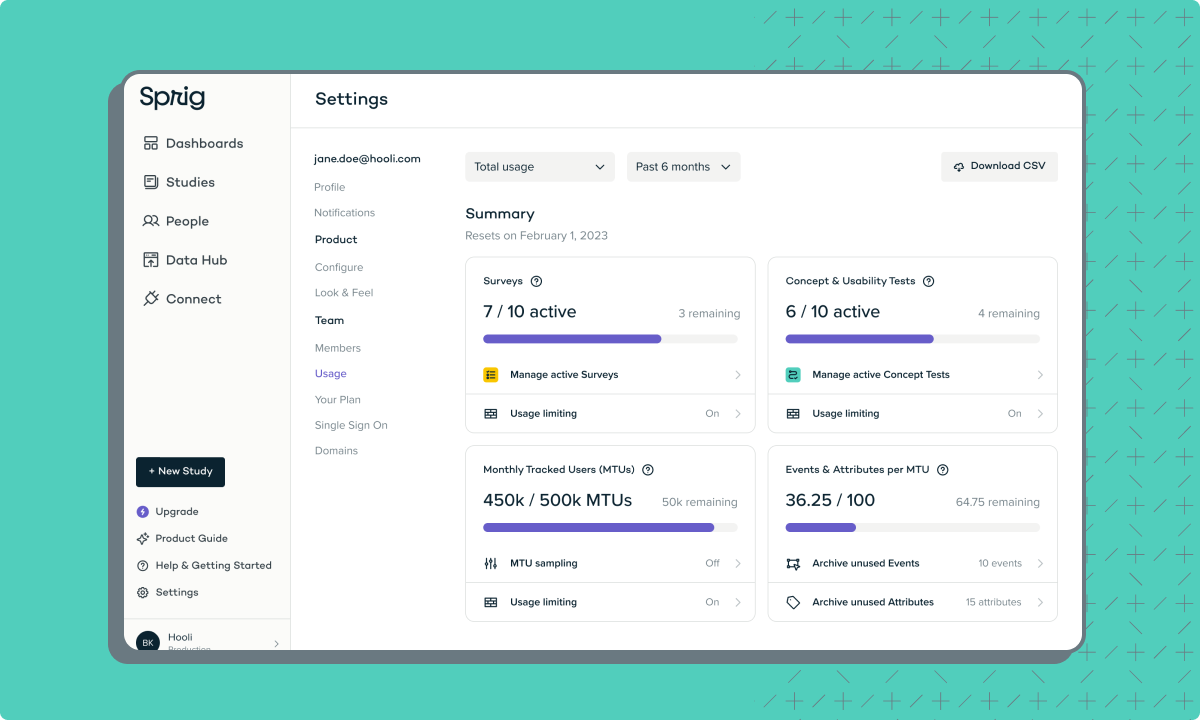This screenshot has height=720, width=1200.
Task: Toggle Usage limiting under Concept & Usability Tests
Action: coord(912,413)
